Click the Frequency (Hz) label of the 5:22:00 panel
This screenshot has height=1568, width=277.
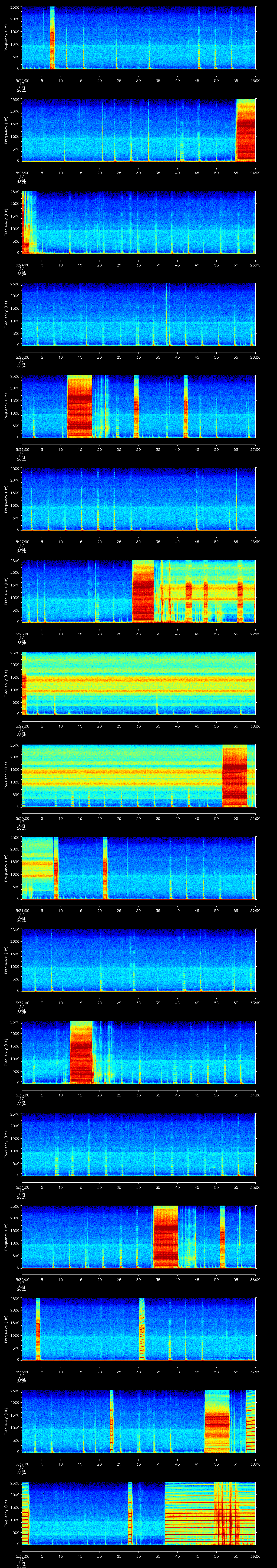[x=6, y=38]
